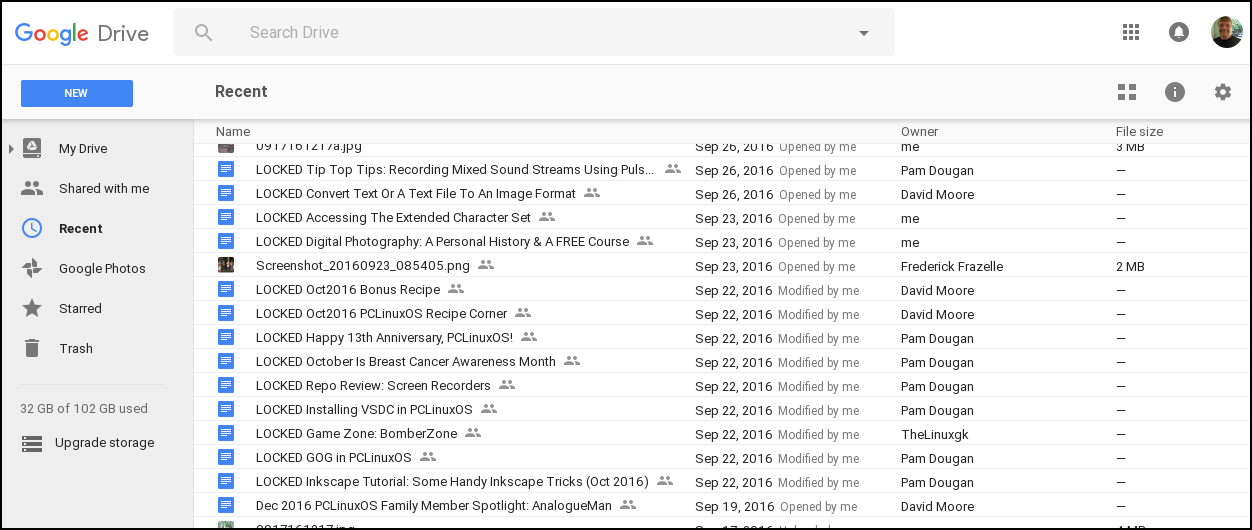Select the Digital Photography document icon

point(226,242)
